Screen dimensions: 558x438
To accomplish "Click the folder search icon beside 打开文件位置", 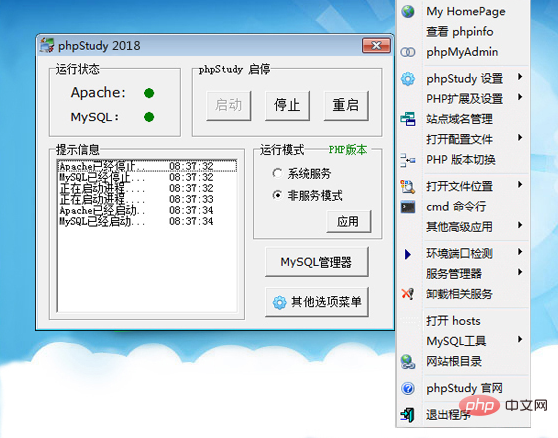I will pyautogui.click(x=408, y=186).
